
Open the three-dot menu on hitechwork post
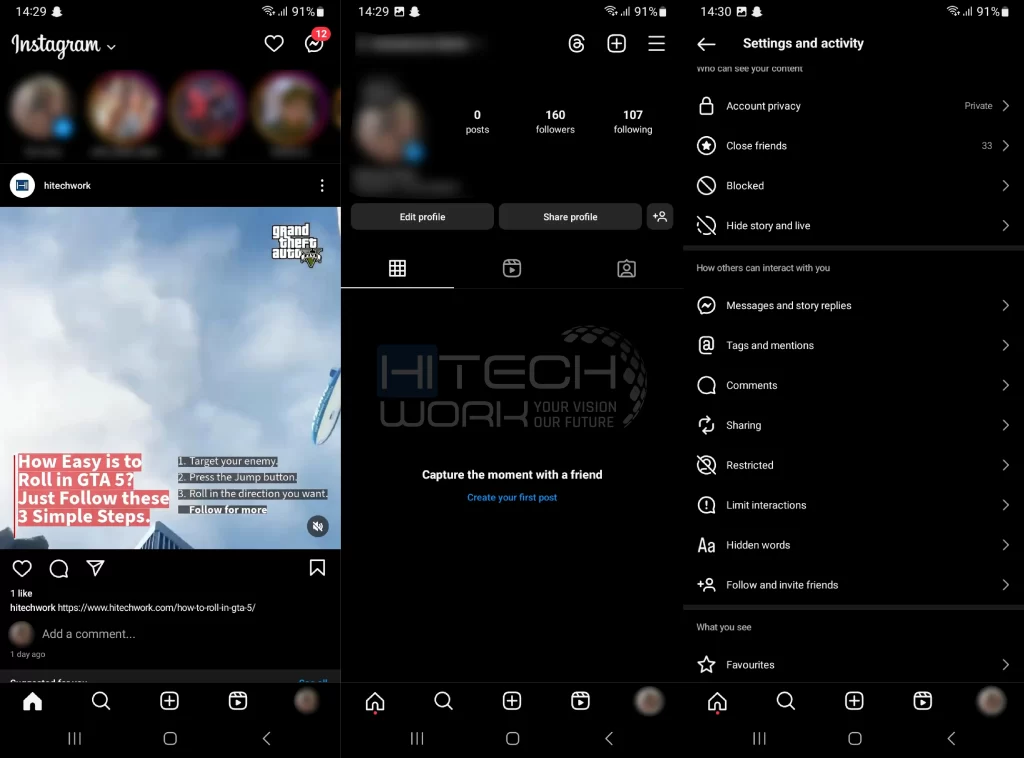pos(322,185)
